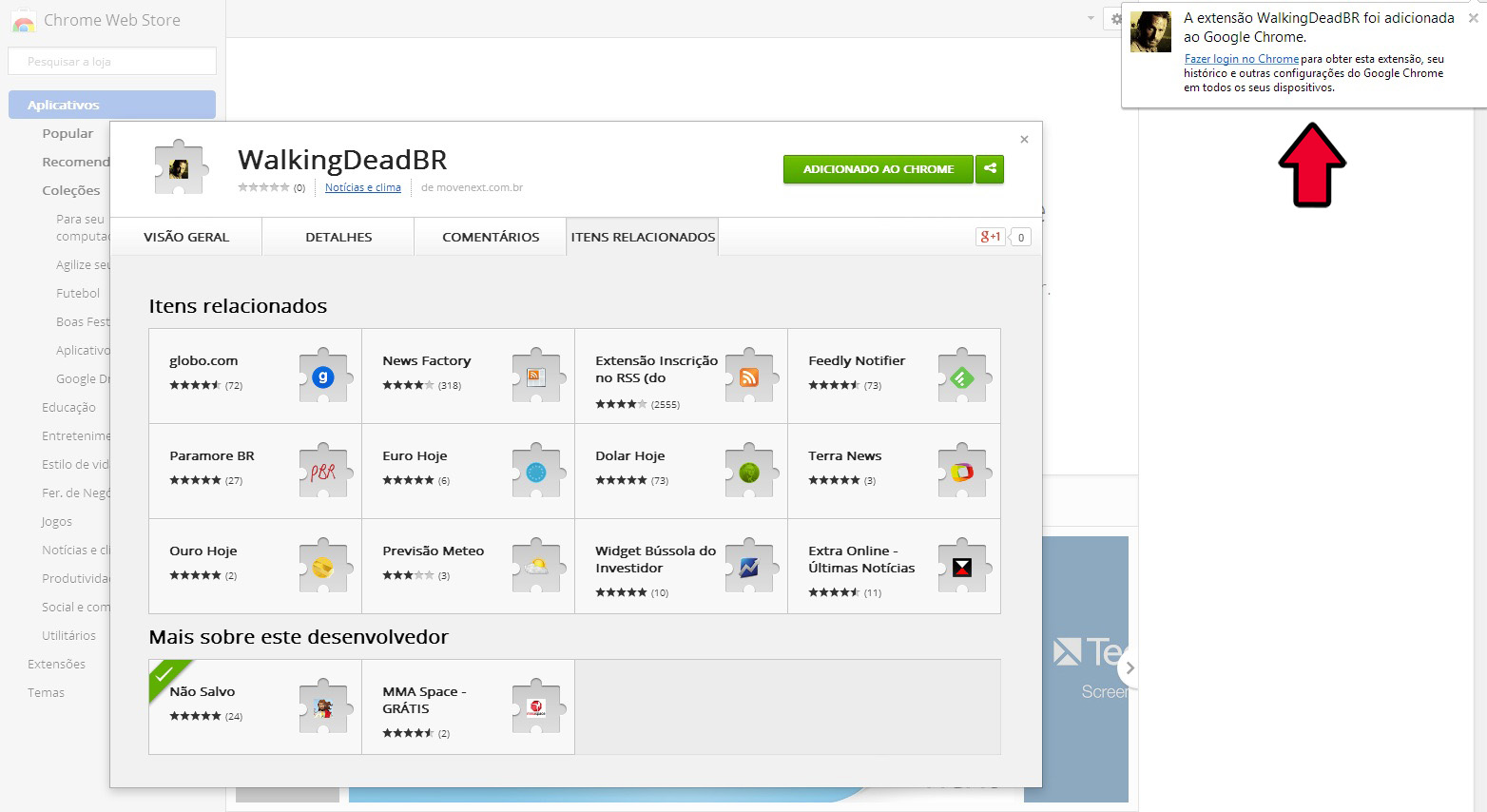Follow the Fazer login no Chrome link
1487x812 pixels.
(1241, 59)
